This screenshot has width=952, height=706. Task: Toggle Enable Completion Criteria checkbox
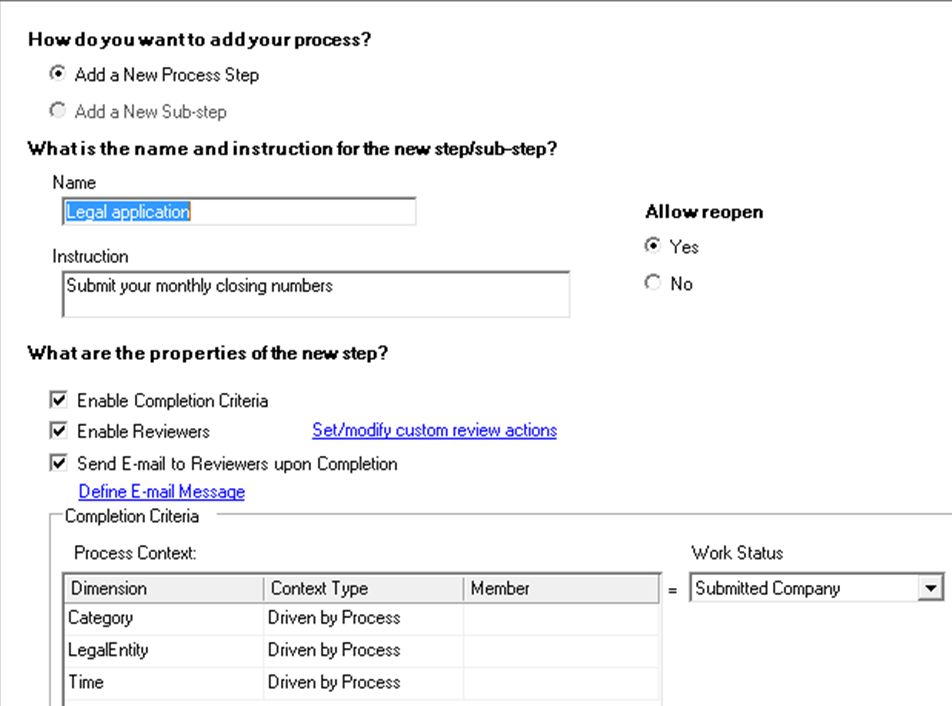click(x=59, y=400)
